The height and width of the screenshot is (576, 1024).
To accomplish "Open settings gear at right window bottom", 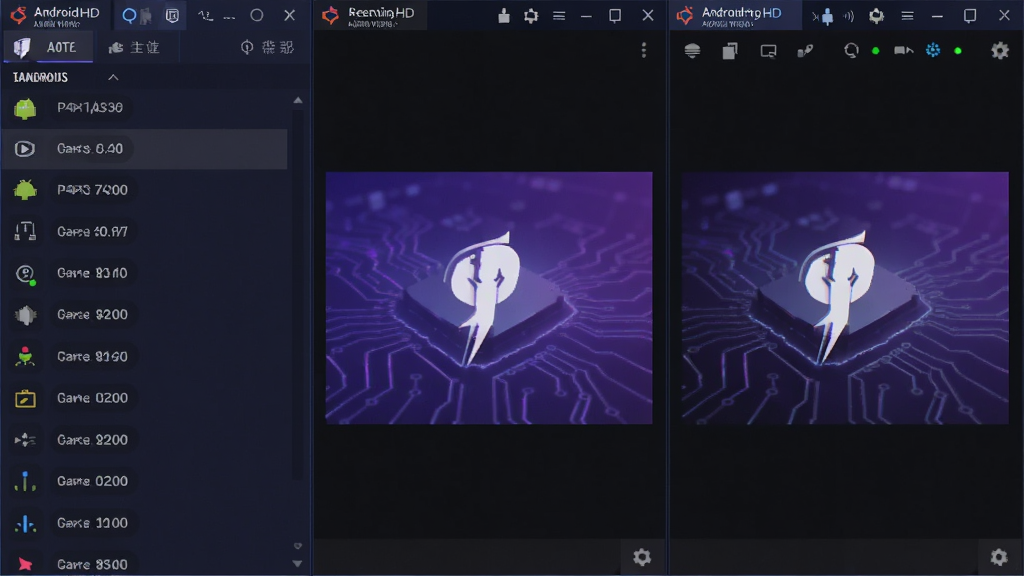I will point(999,557).
